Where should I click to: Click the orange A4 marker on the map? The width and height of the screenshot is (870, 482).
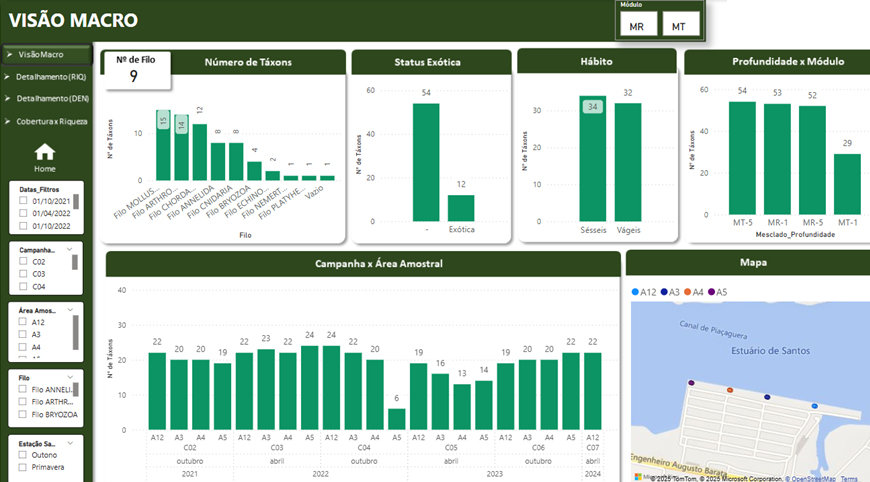730,390
